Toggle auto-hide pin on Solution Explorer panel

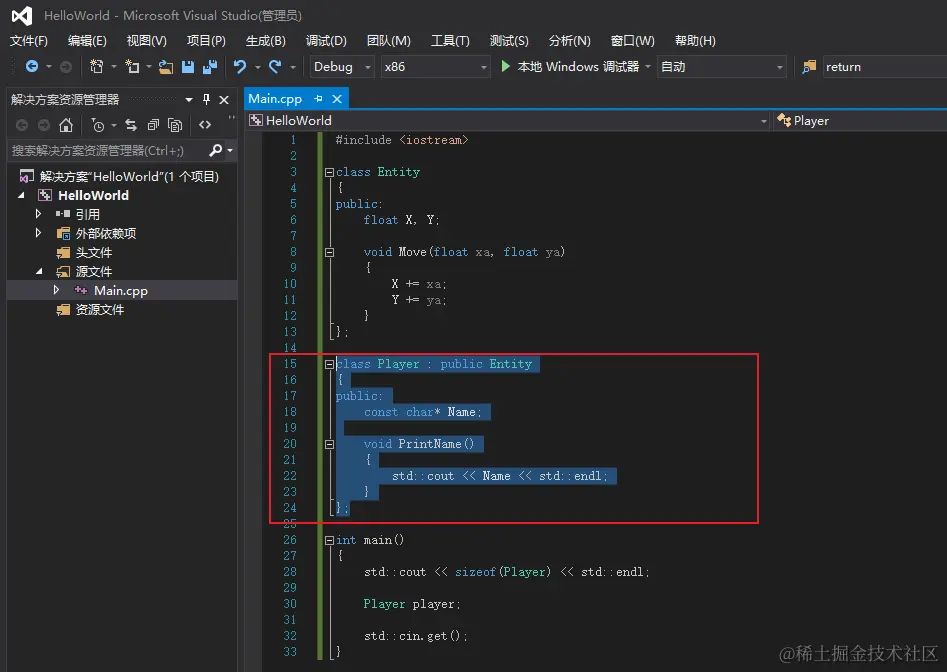coord(206,99)
